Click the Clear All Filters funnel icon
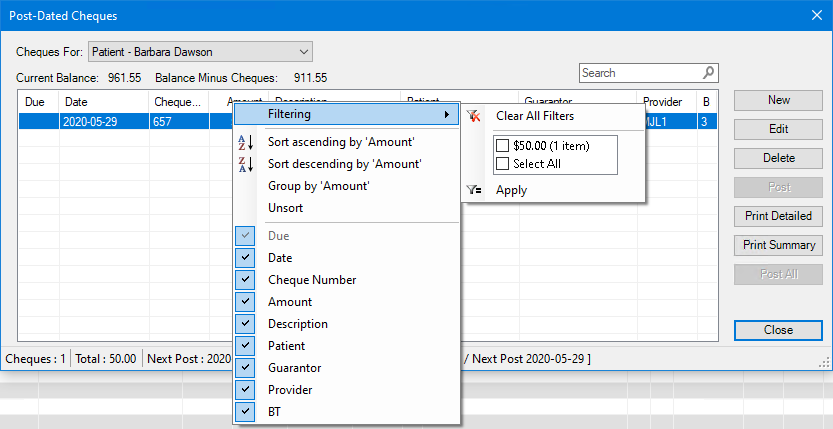833x429 pixels. coord(473,116)
